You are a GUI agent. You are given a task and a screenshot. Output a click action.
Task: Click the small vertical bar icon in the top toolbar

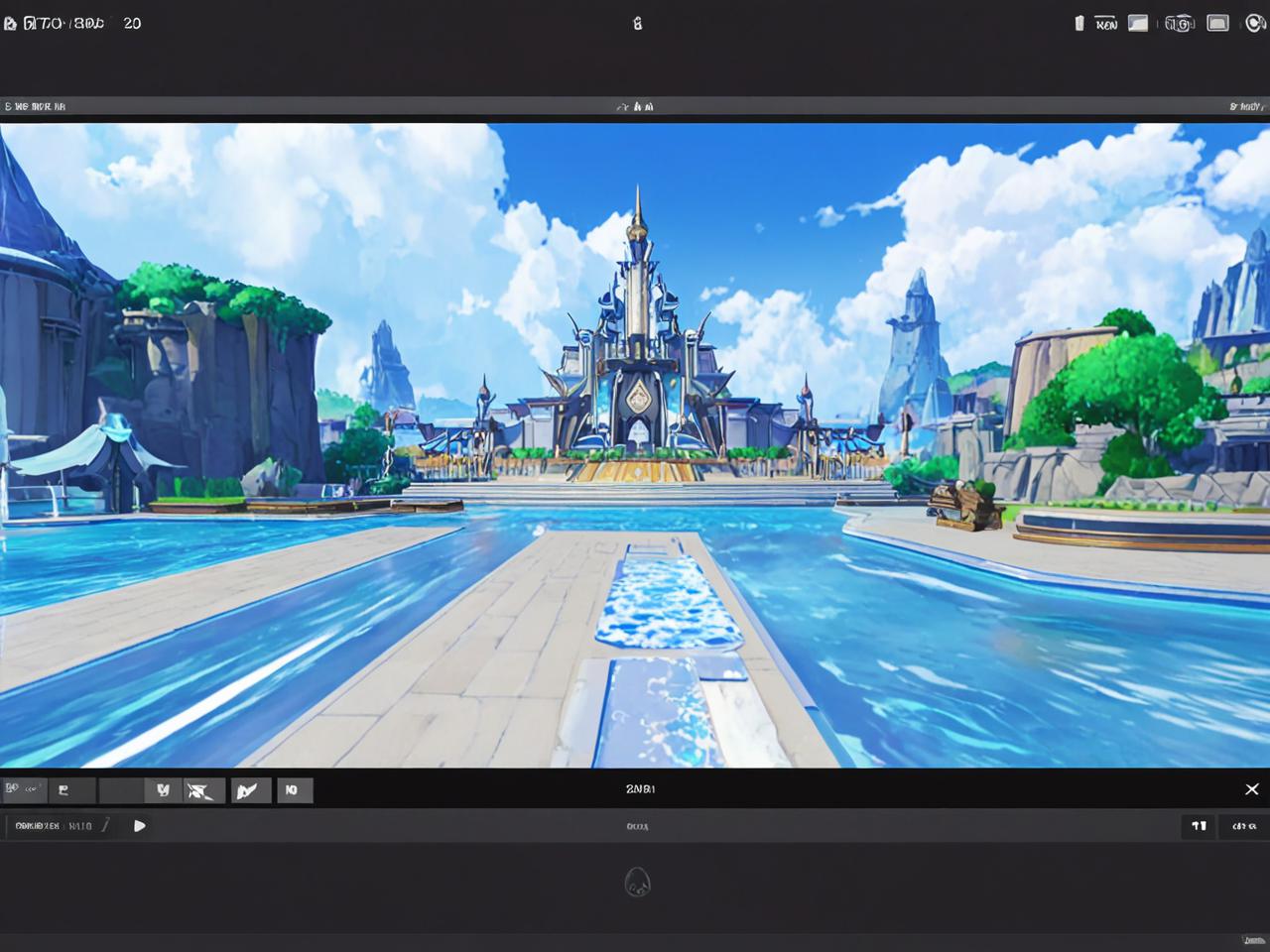[1079, 23]
